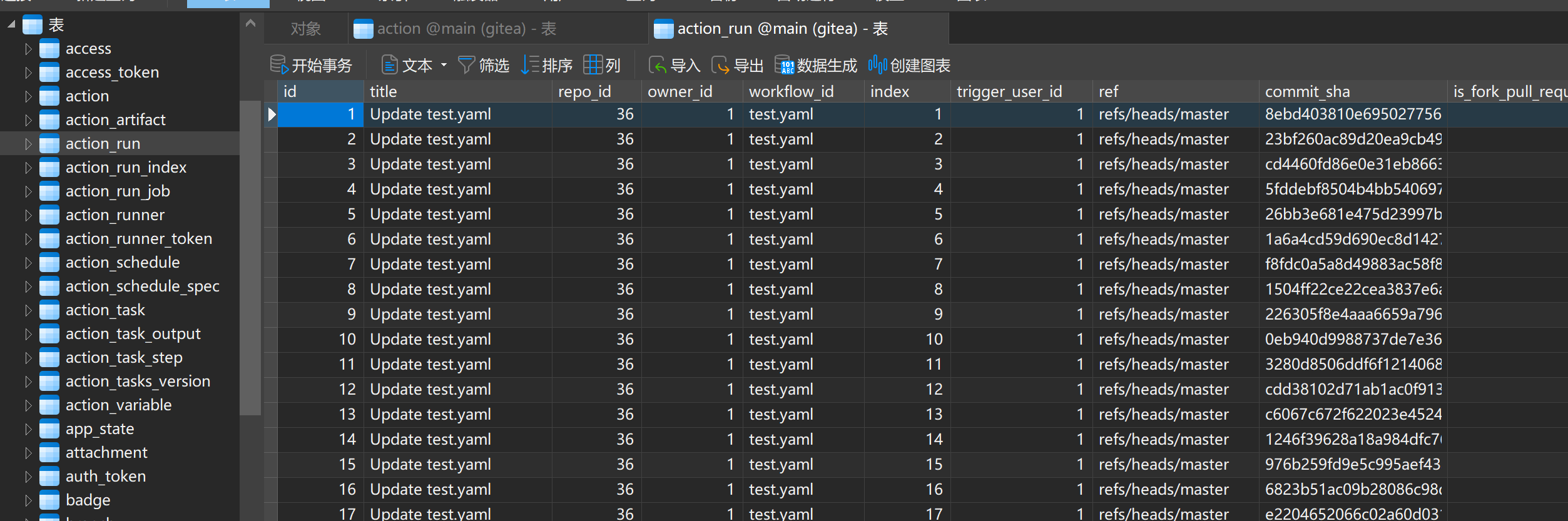1568x521 pixels.
Task: Click the Begin Transaction (开始事务) icon
Action: (x=279, y=64)
